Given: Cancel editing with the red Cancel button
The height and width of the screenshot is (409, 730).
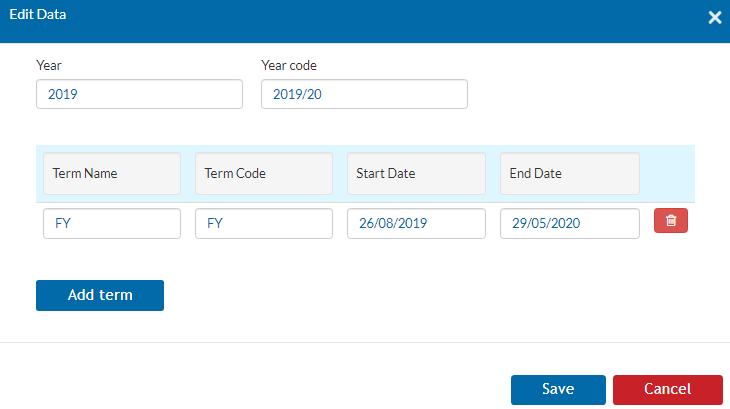Looking at the screenshot, I should click(x=668, y=389).
